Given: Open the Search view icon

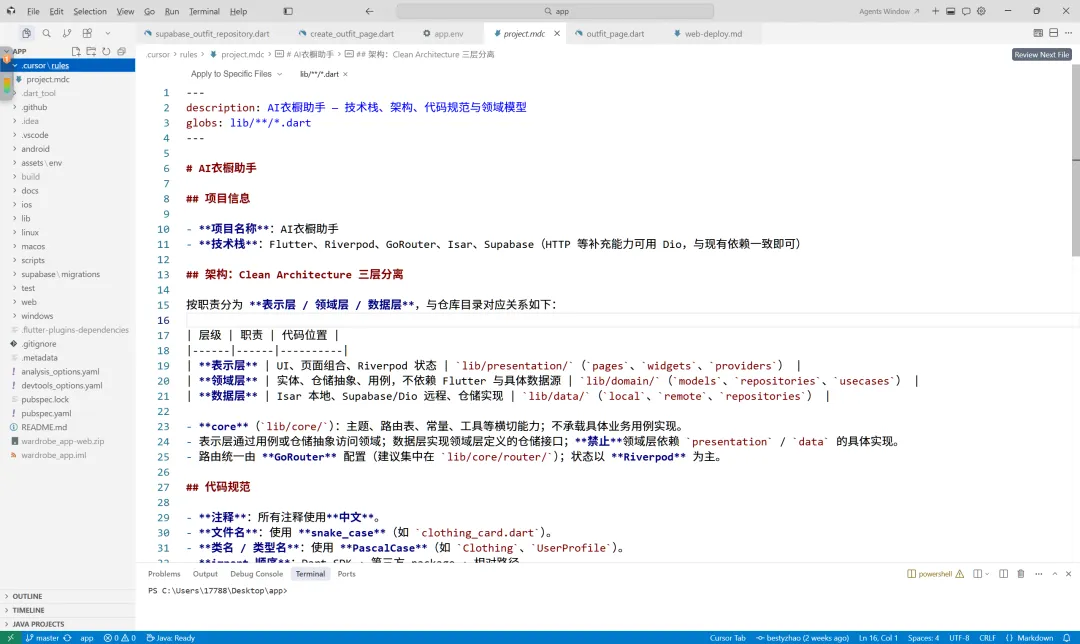Looking at the screenshot, I should (x=46, y=33).
